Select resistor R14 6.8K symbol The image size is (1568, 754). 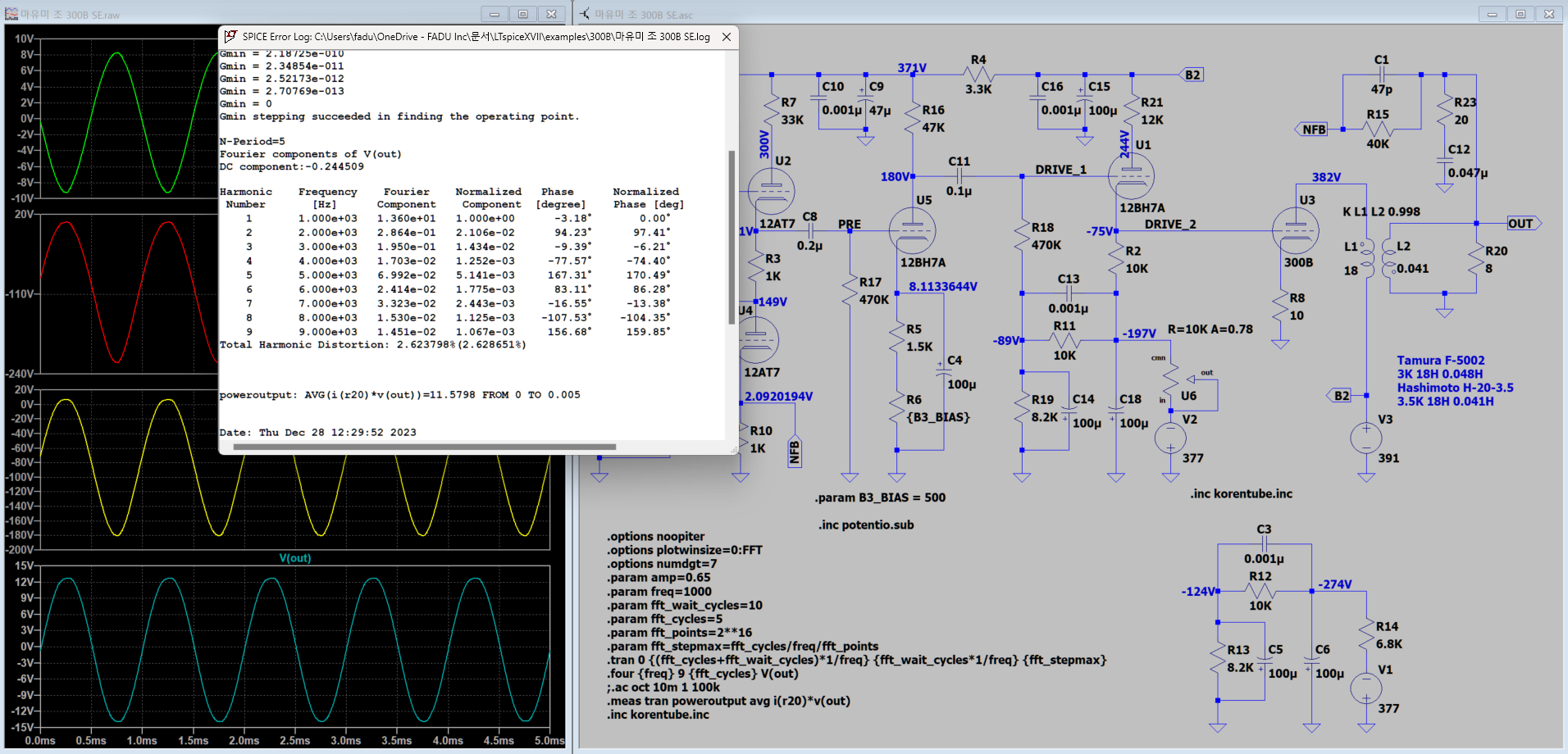(1366, 634)
